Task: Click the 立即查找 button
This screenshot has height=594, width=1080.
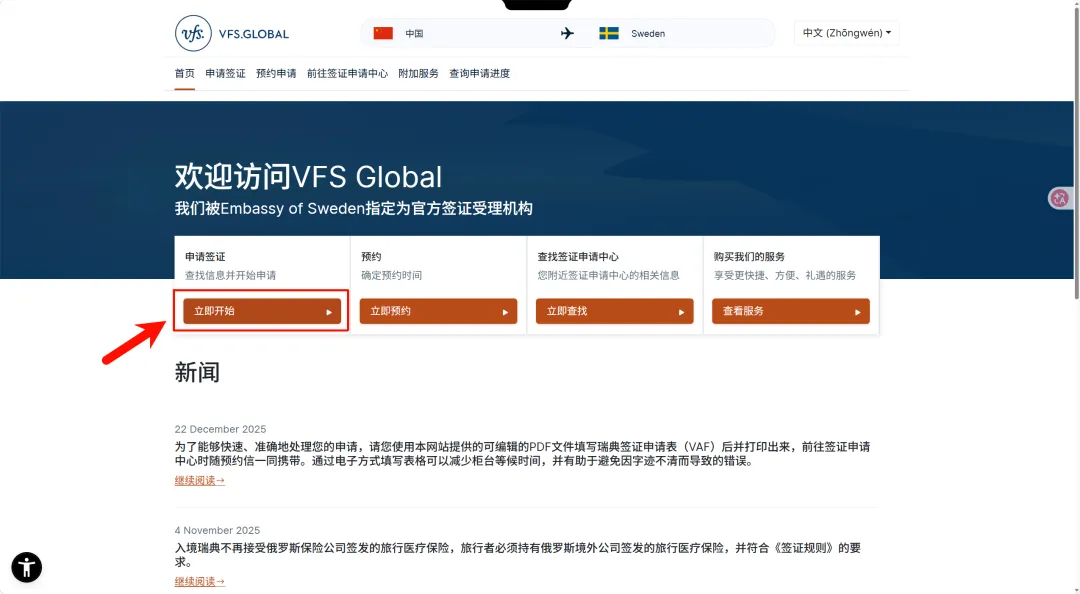Action: tap(614, 311)
